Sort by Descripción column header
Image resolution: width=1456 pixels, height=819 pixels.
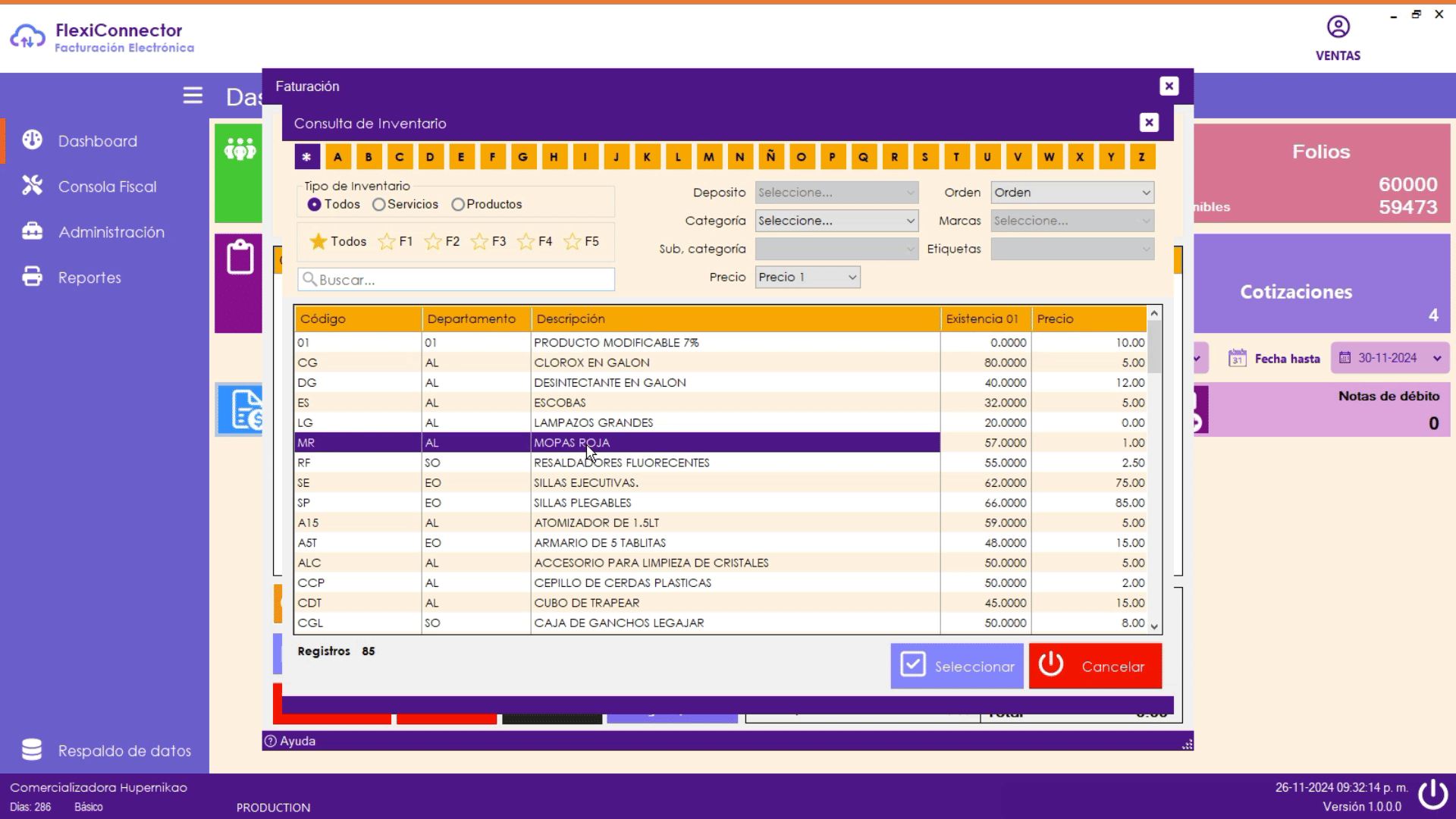571,318
